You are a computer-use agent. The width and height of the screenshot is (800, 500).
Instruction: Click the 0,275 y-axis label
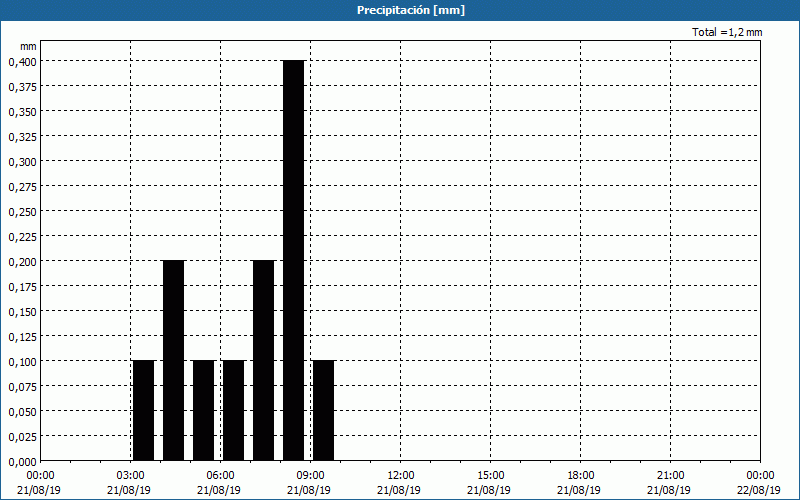pos(22,187)
